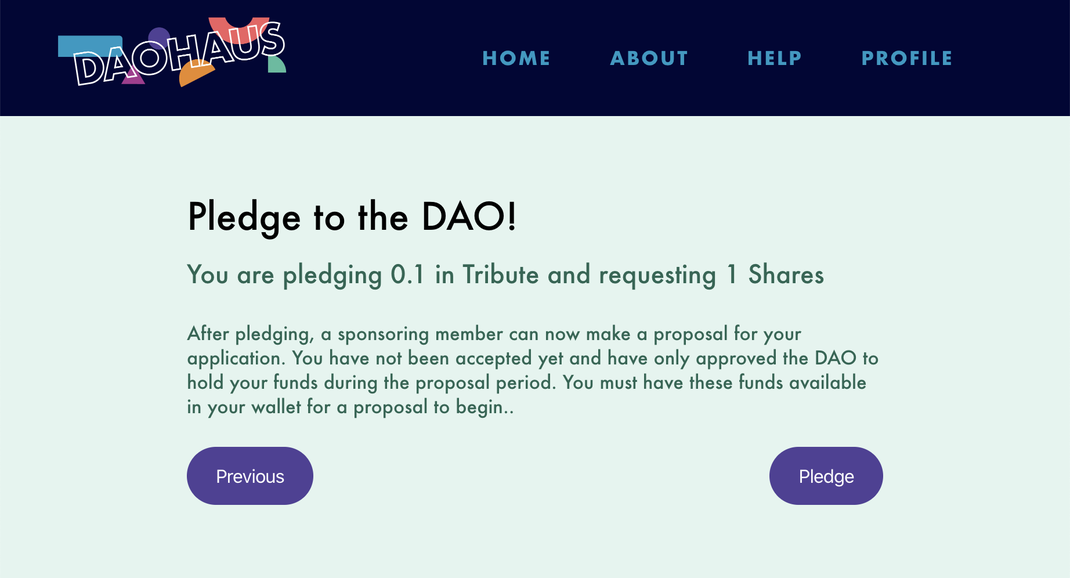The width and height of the screenshot is (1070, 578).
Task: Click the DAOHAUS logo wordmark
Action: 177,55
